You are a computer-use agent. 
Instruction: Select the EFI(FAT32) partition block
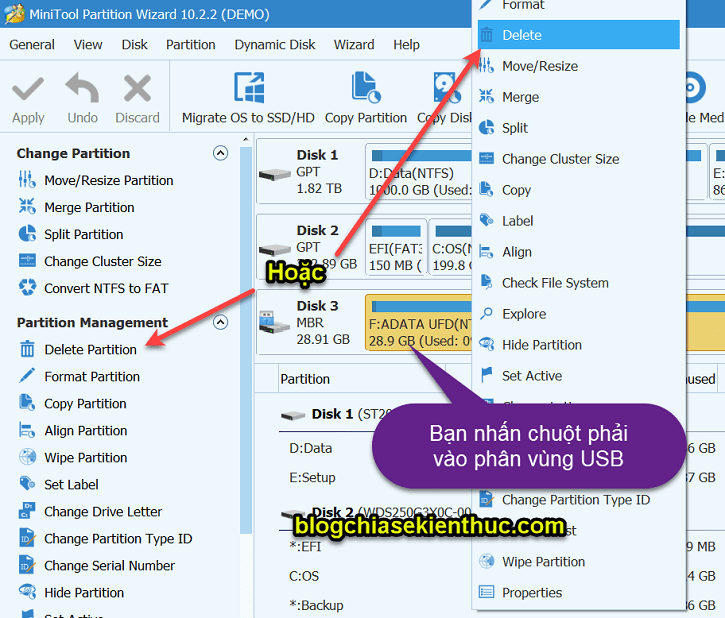(x=395, y=248)
